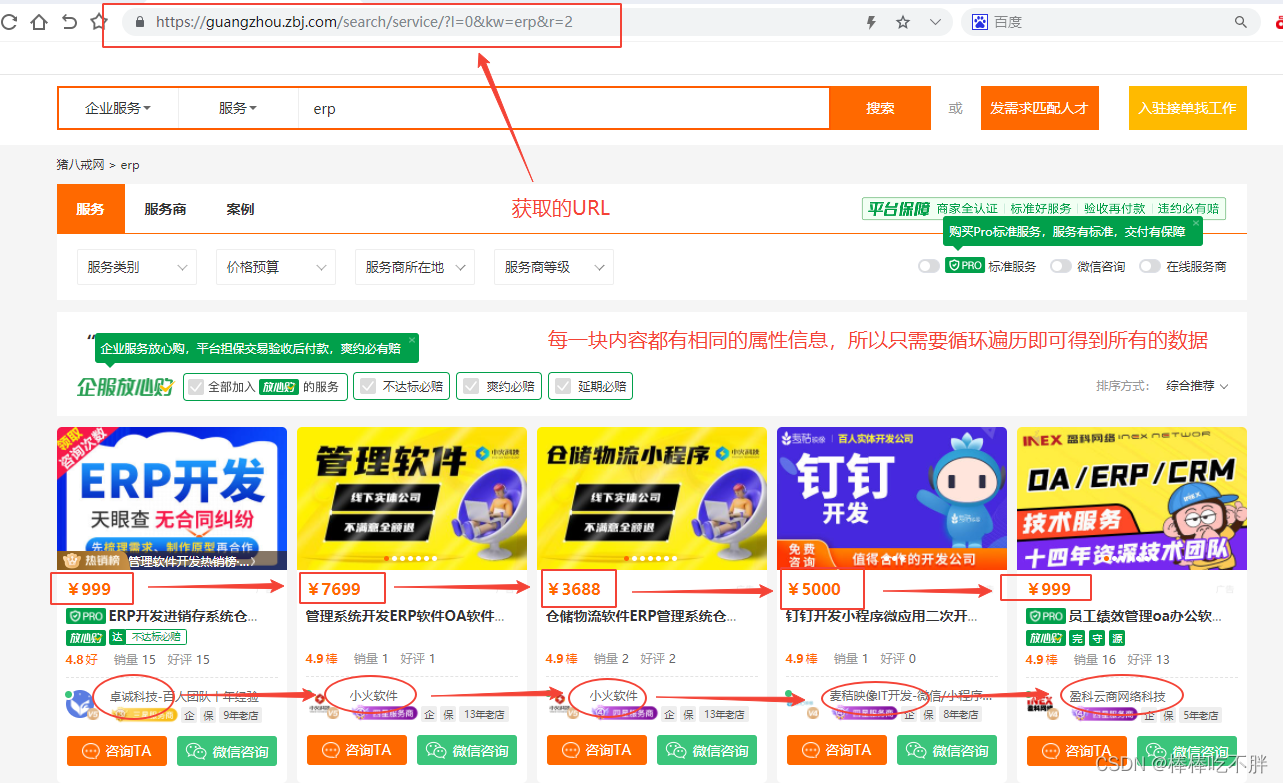Click 微信咨询 on the ¥999 ERP开发 card
The image size is (1283, 783).
point(227,750)
